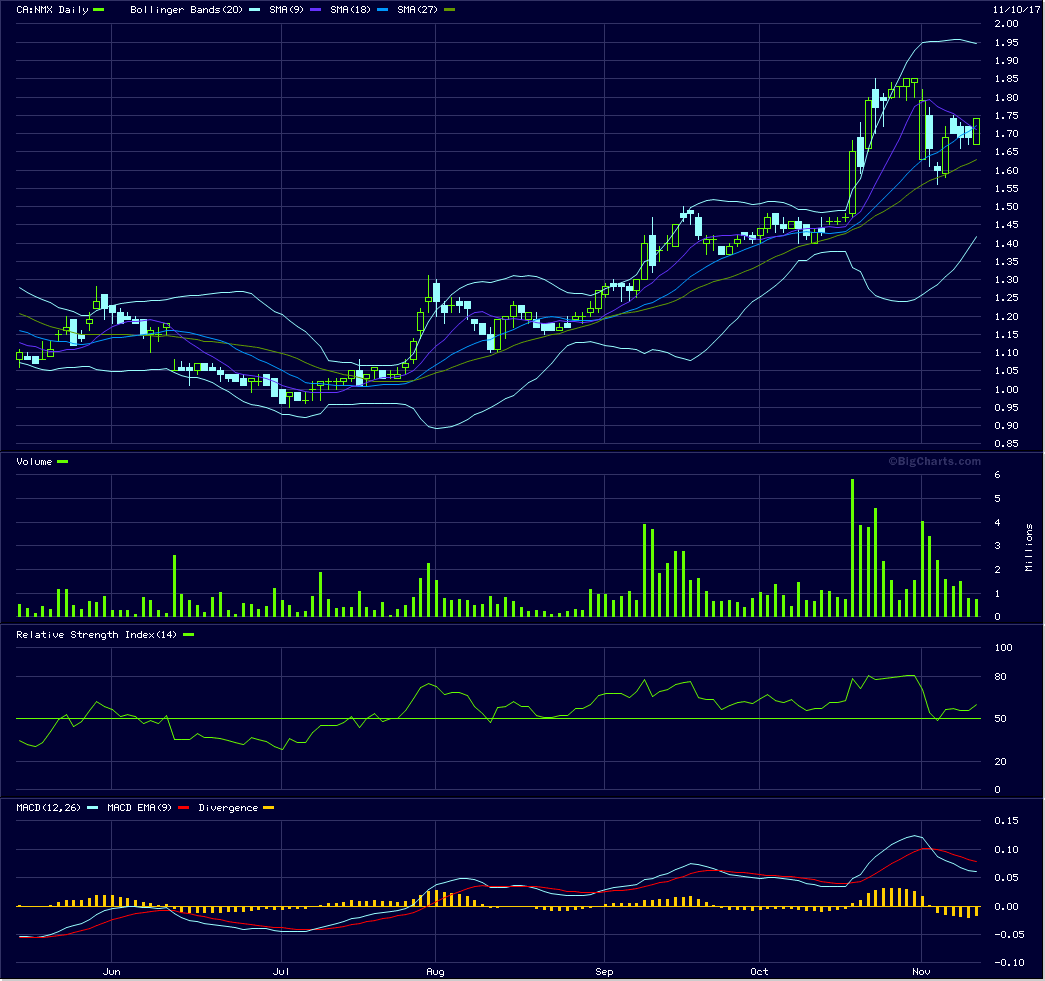1045x981 pixels.
Task: Click the yellow Divergence legend swatch
Action: point(269,807)
